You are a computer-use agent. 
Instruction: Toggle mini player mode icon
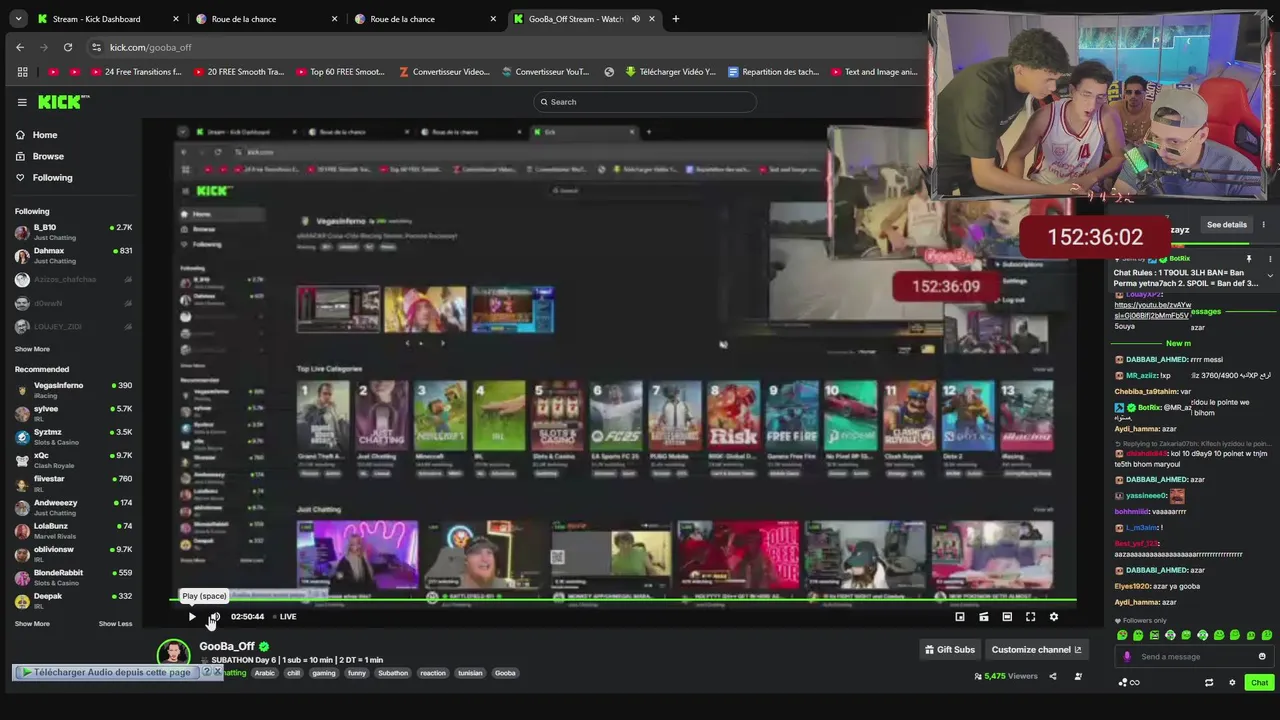tap(960, 617)
